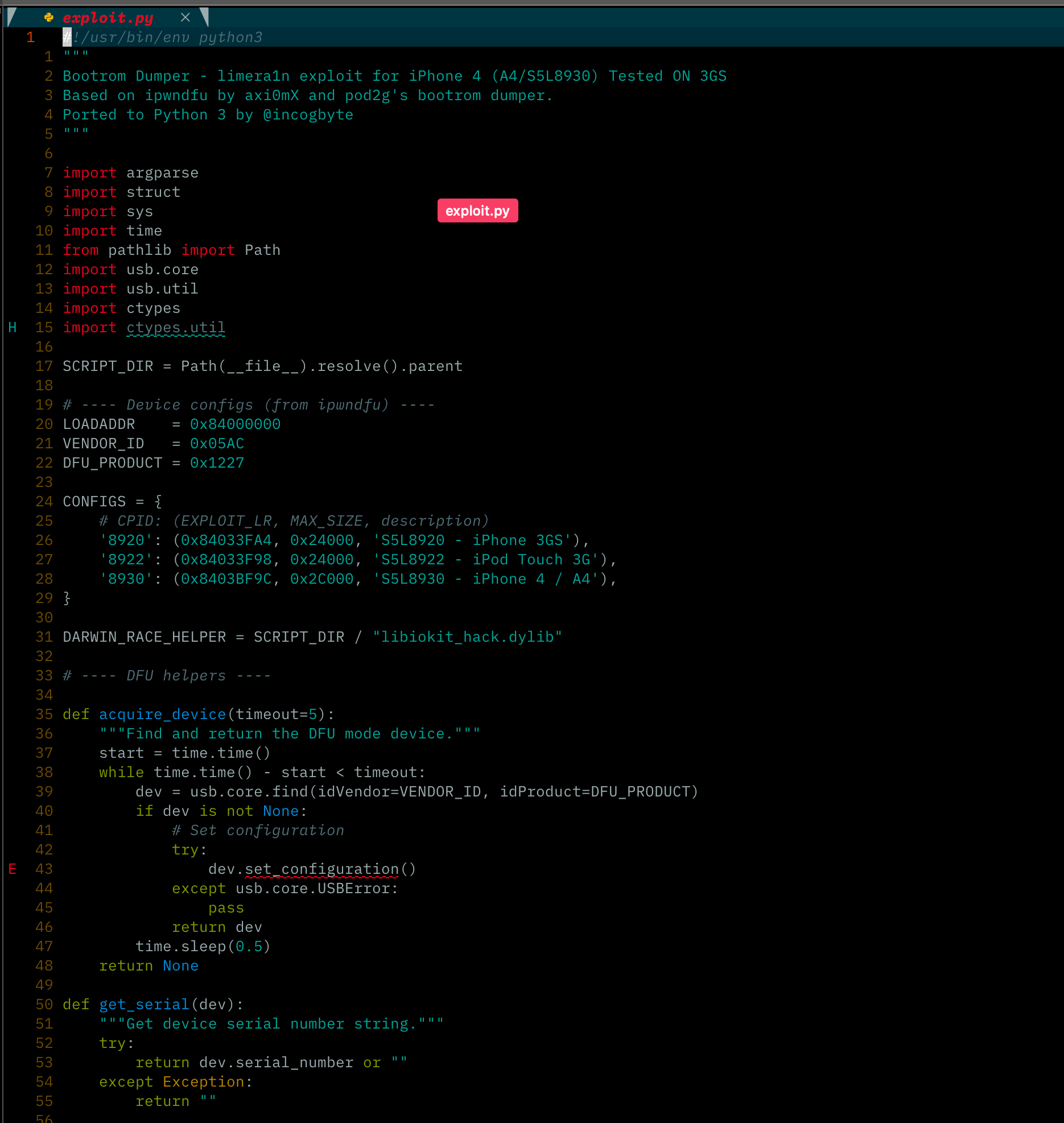
Task: Click the '# ---- DFU helpers ----' comment
Action: pyautogui.click(x=167, y=676)
